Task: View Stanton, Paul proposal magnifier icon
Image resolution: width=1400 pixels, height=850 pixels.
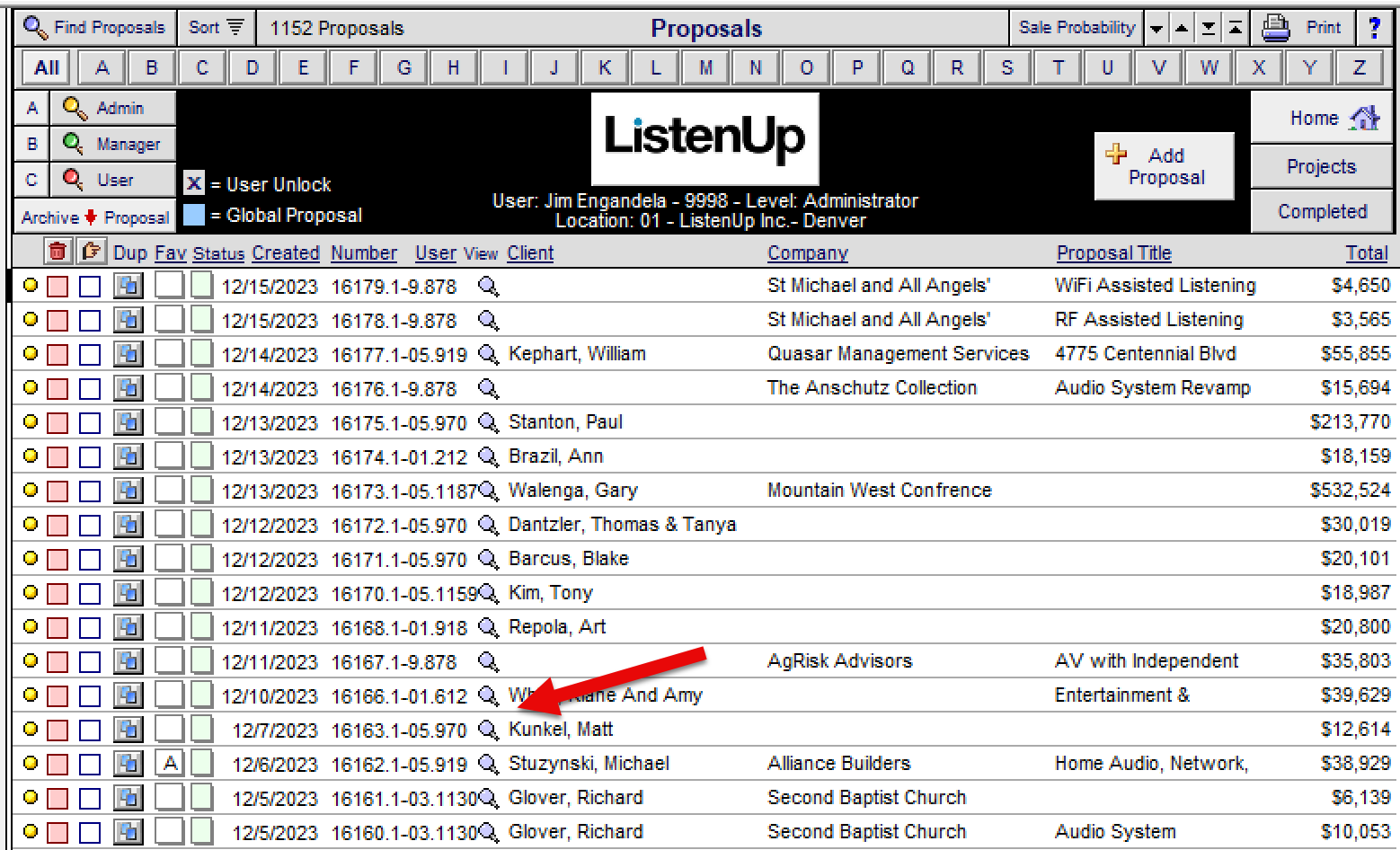Action: [488, 422]
